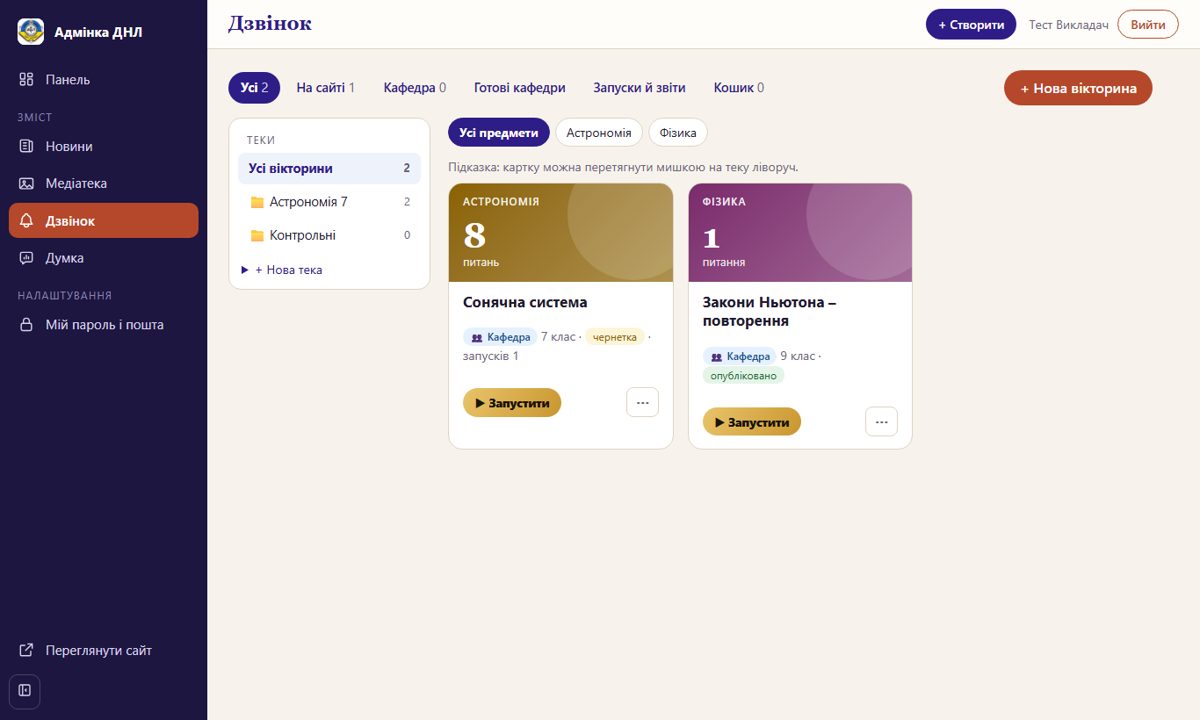1200x720 pixels.
Task: Click the + Нова вікторина button
Action: 1078,88
